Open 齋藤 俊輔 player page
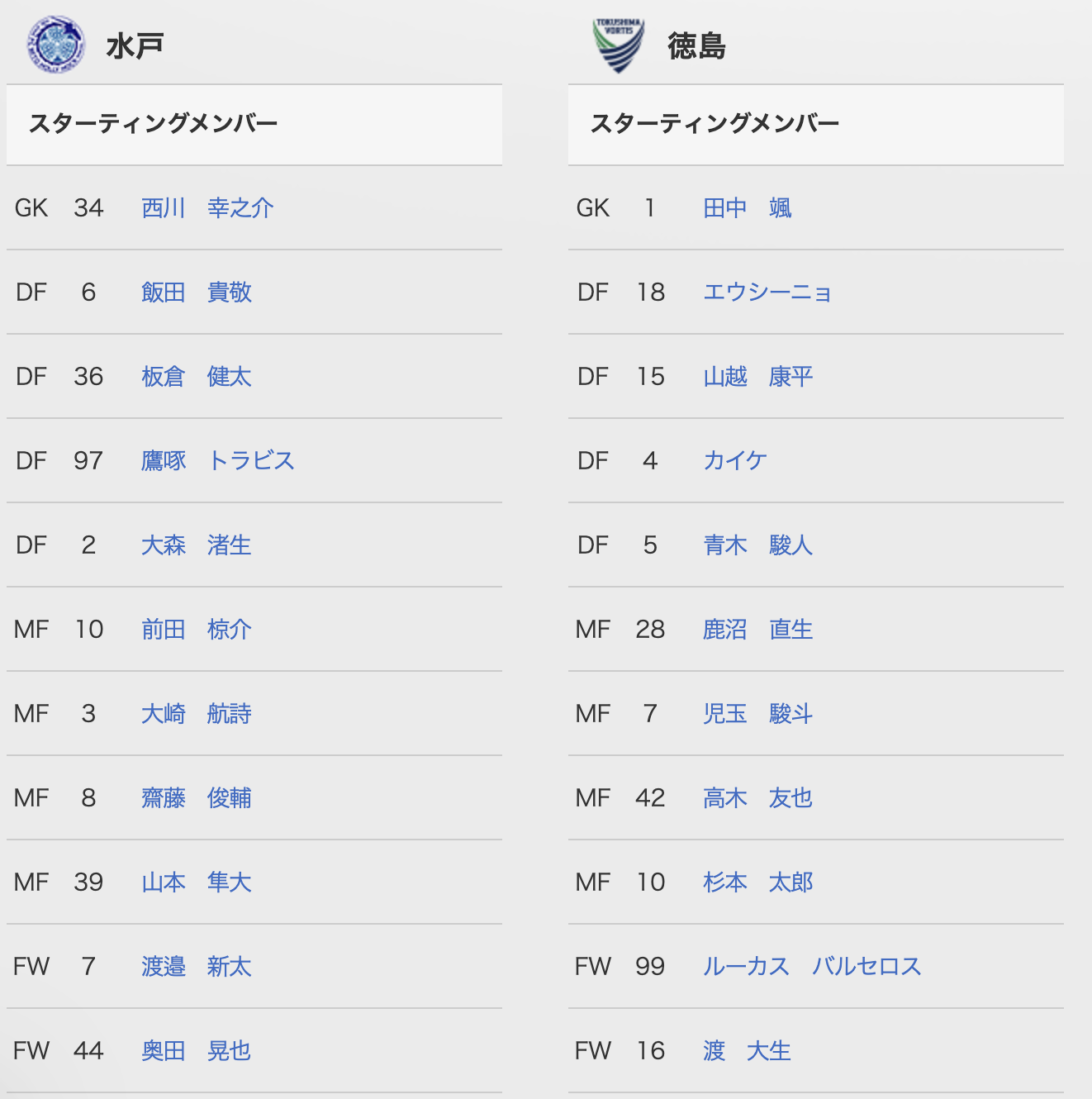 point(197,798)
